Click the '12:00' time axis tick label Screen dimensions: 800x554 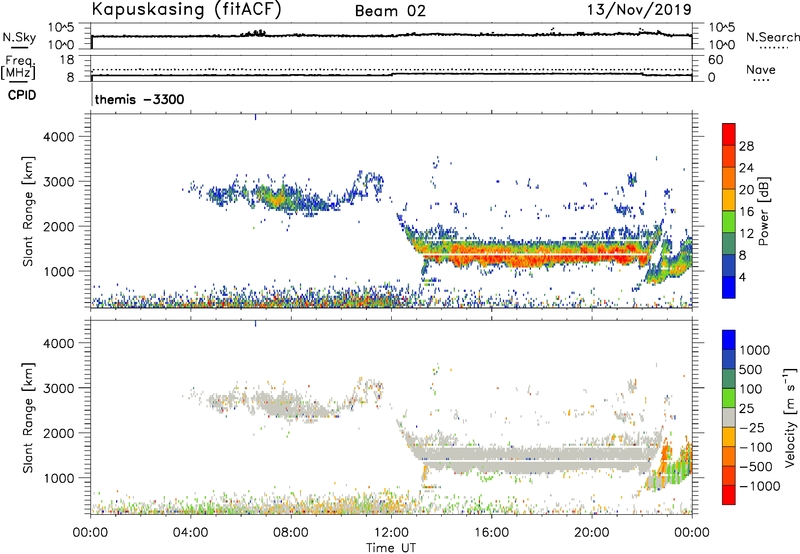point(391,533)
